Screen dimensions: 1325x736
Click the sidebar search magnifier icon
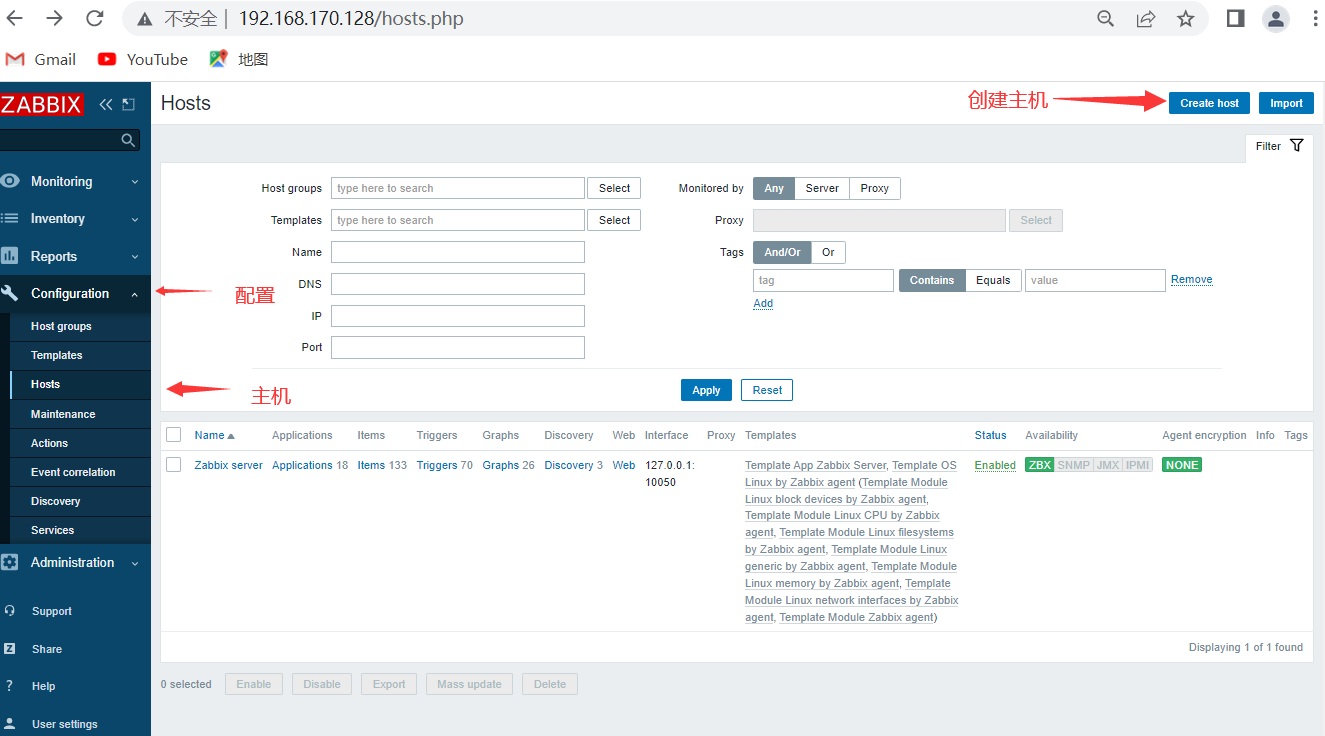coord(128,141)
